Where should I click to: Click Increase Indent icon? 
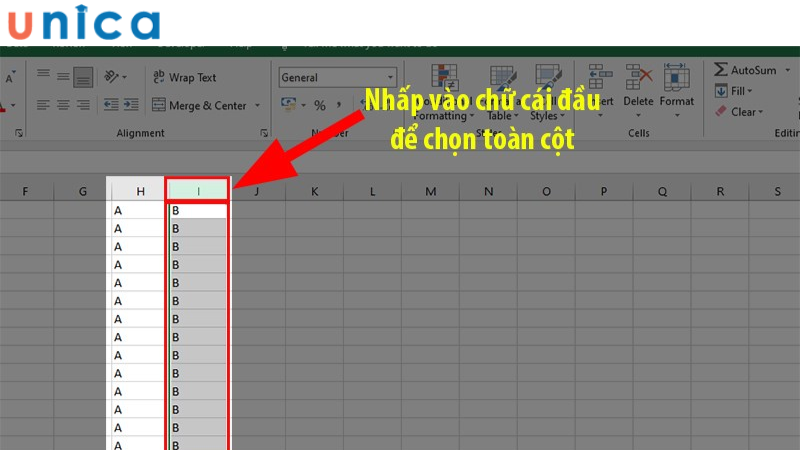click(x=131, y=105)
